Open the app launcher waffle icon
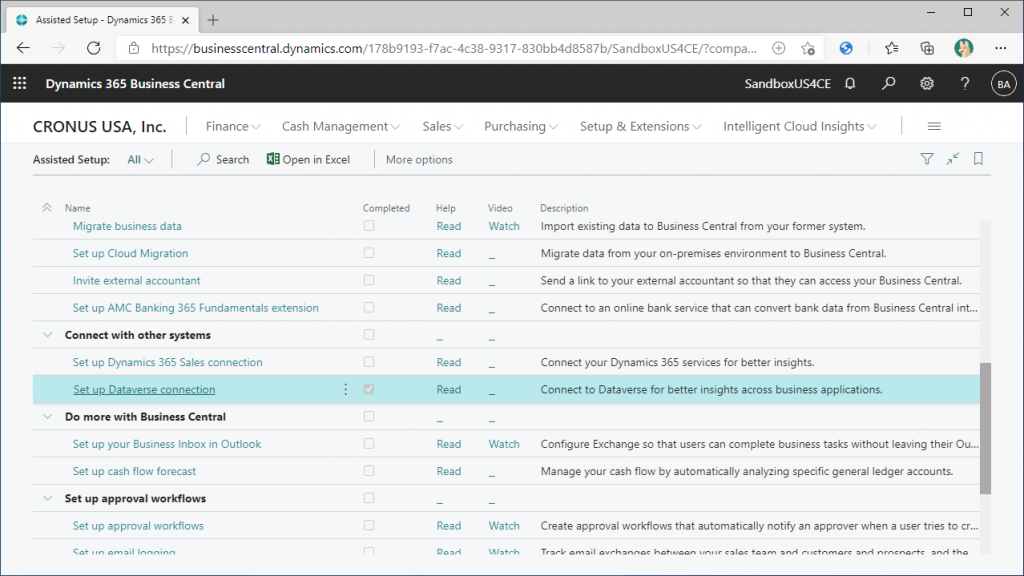Image resolution: width=1024 pixels, height=576 pixels. click(20, 84)
